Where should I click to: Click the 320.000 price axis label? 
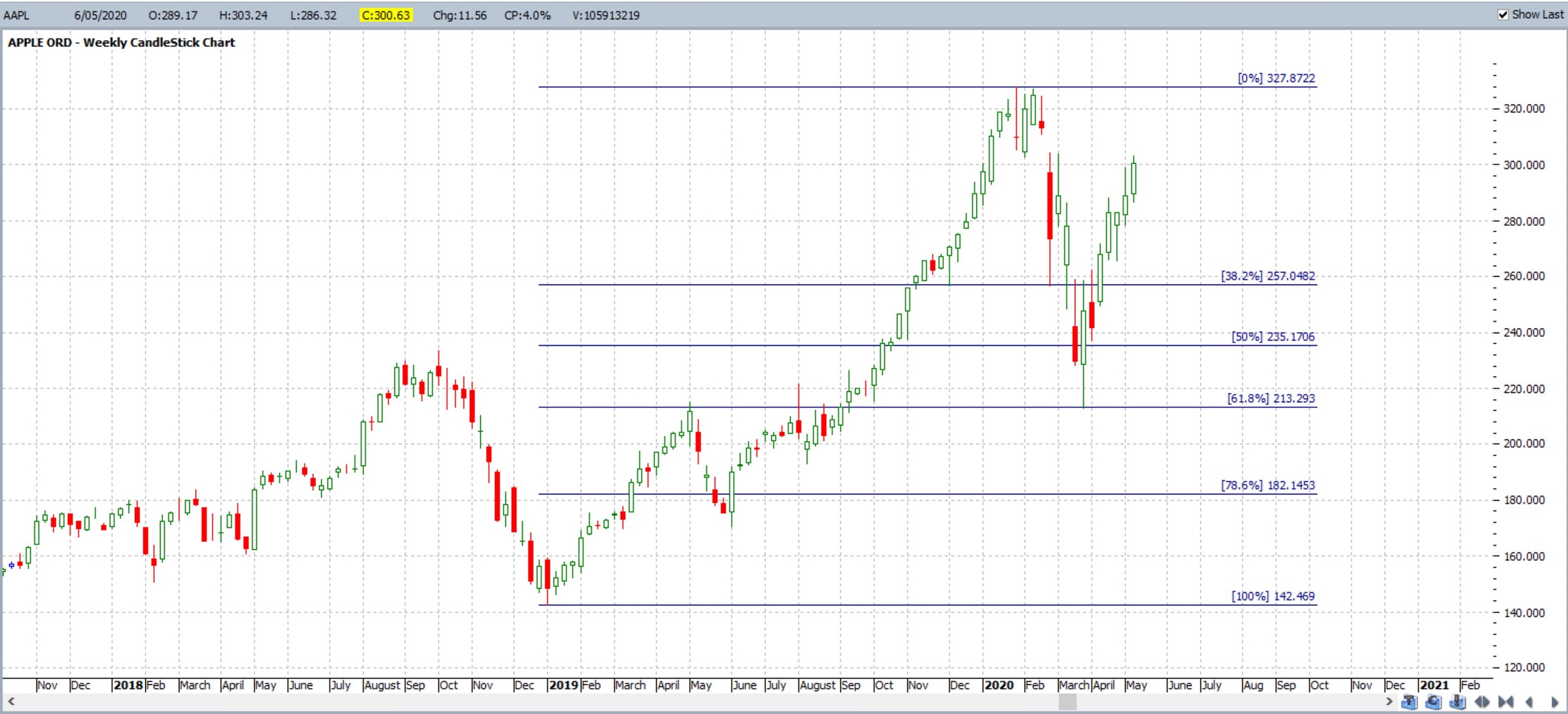pos(1524,109)
